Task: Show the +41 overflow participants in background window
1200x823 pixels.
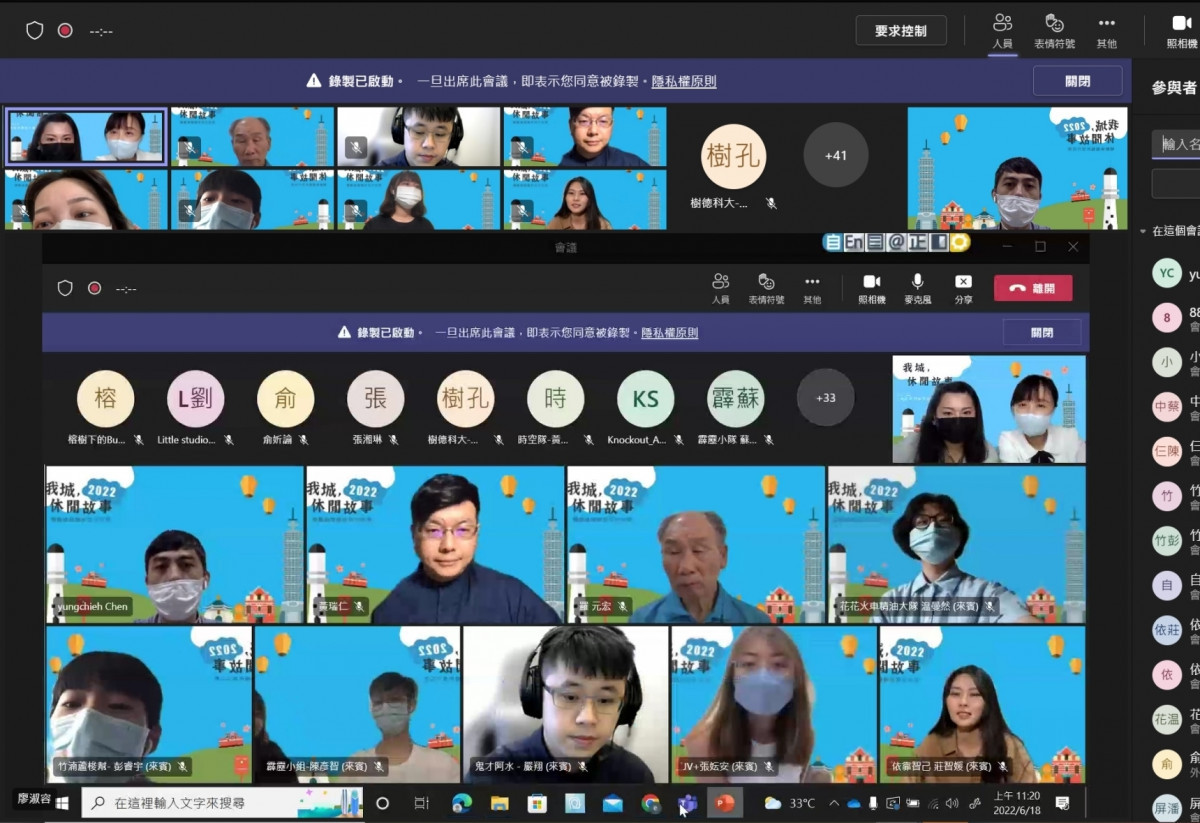Action: click(836, 155)
